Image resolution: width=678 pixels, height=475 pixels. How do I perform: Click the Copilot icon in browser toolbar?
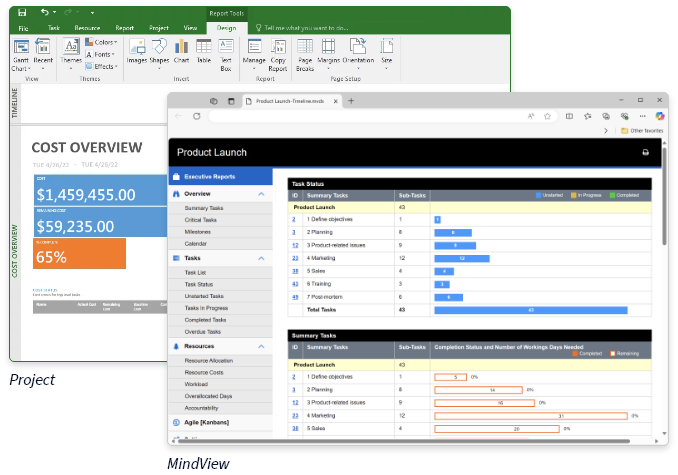(659, 116)
